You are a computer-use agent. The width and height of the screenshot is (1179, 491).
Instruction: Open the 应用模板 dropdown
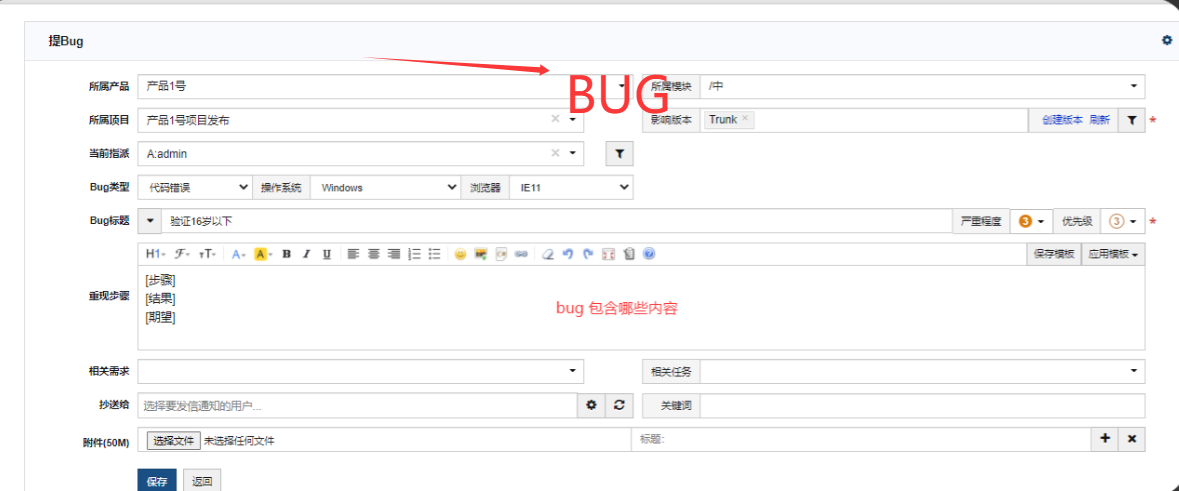[x=1114, y=254]
